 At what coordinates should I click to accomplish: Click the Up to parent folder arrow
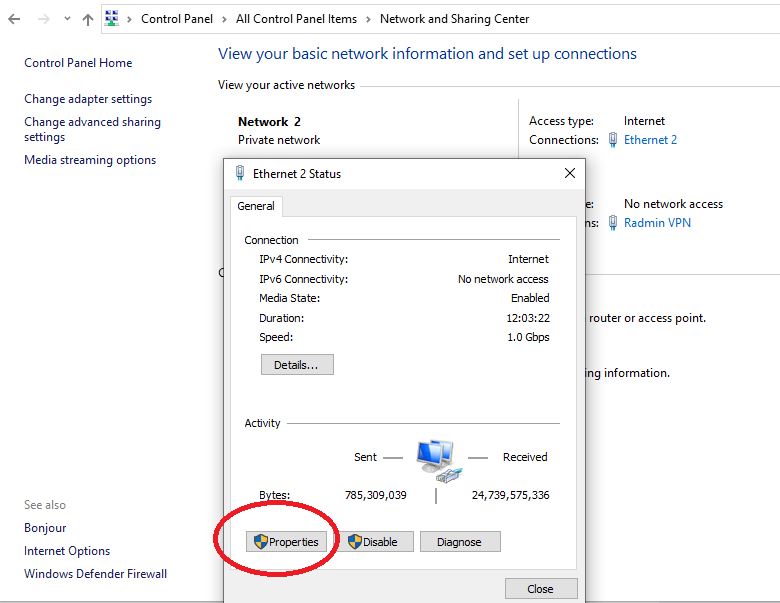pos(88,19)
